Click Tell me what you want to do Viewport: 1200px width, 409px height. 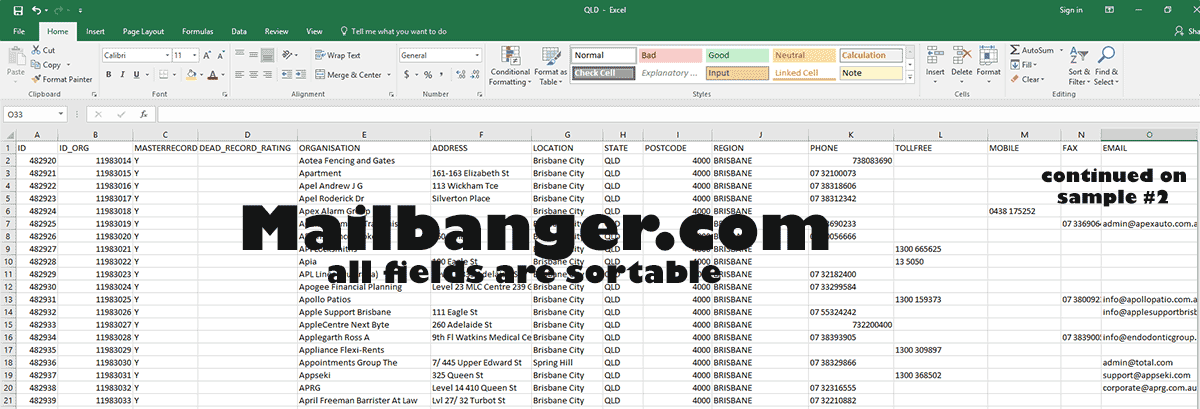click(x=394, y=31)
